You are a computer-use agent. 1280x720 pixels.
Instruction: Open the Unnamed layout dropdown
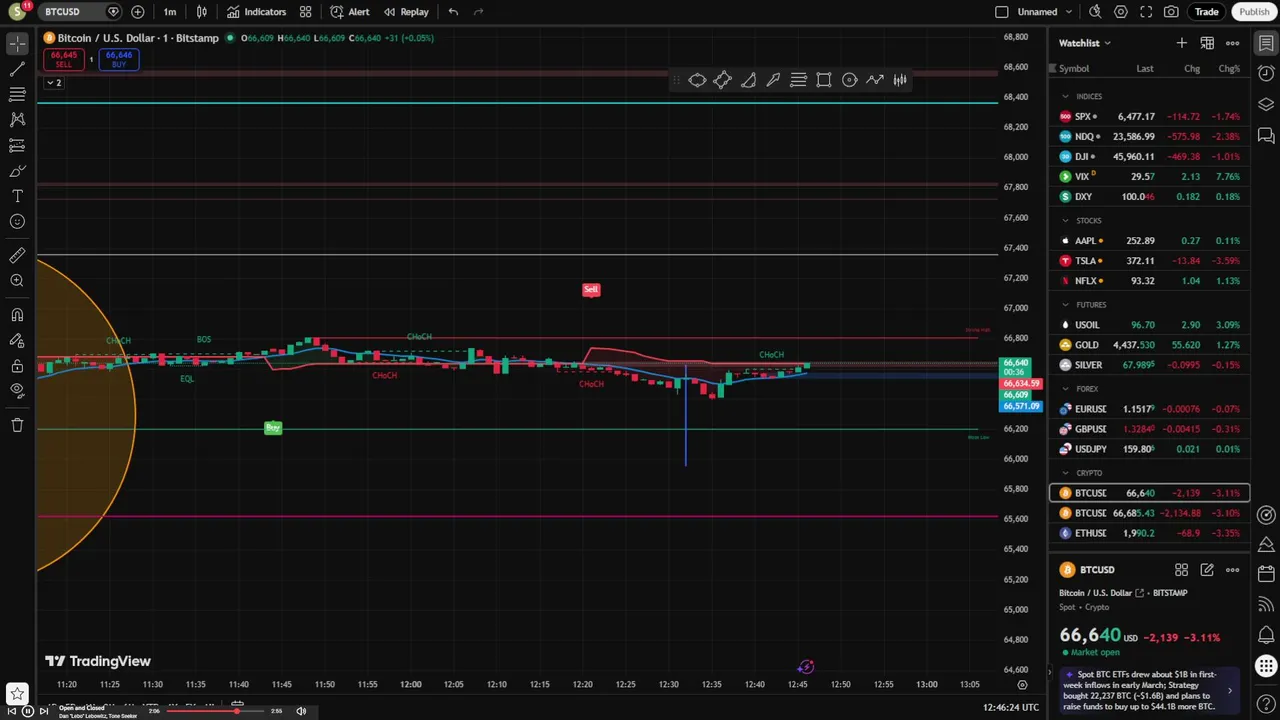click(x=1045, y=12)
